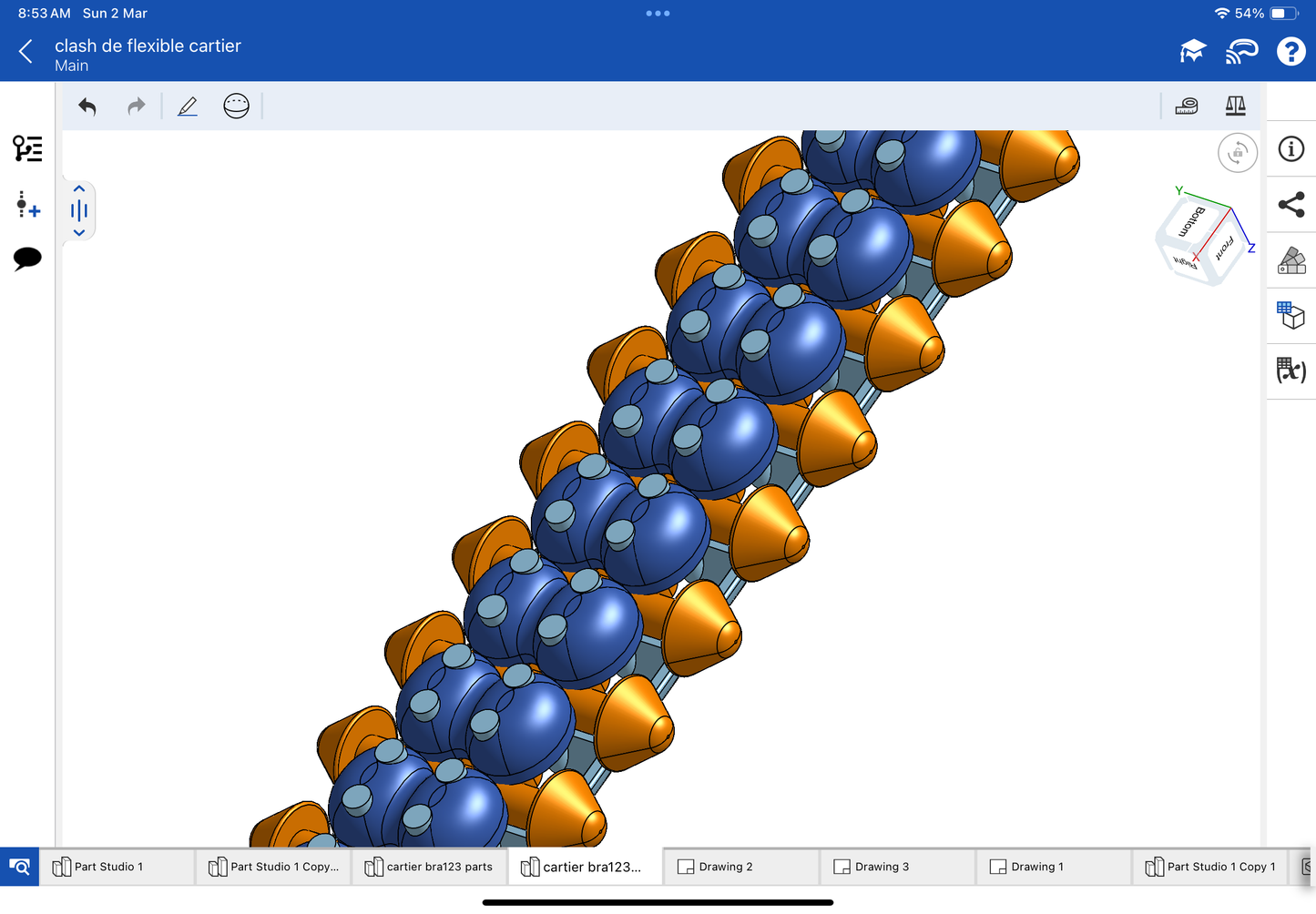This screenshot has height=914, width=1316.
Task: Click the edit pencil tool
Action: pyautogui.click(x=188, y=107)
